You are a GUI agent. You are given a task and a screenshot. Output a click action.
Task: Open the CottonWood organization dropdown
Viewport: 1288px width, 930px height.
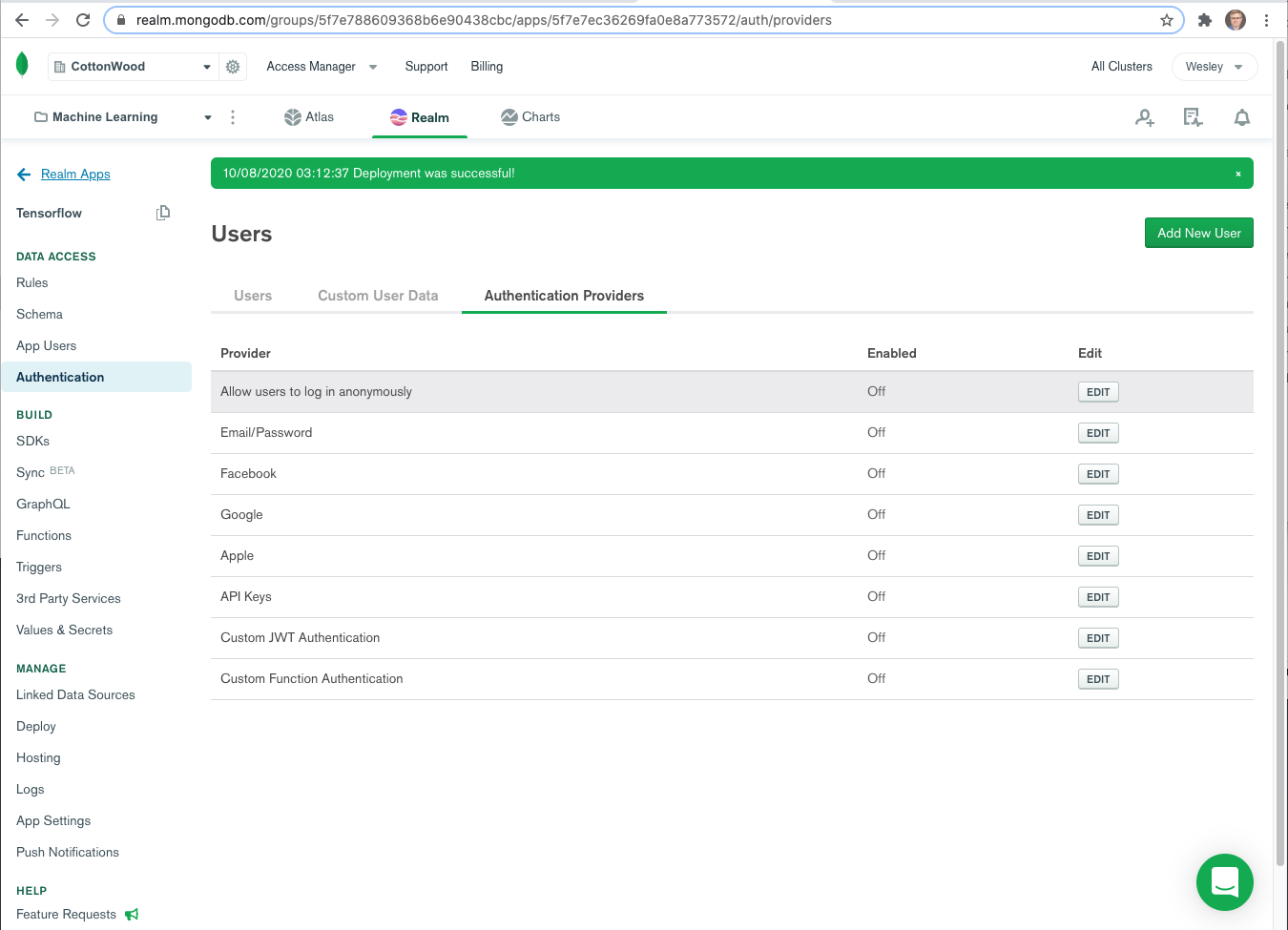tap(133, 67)
